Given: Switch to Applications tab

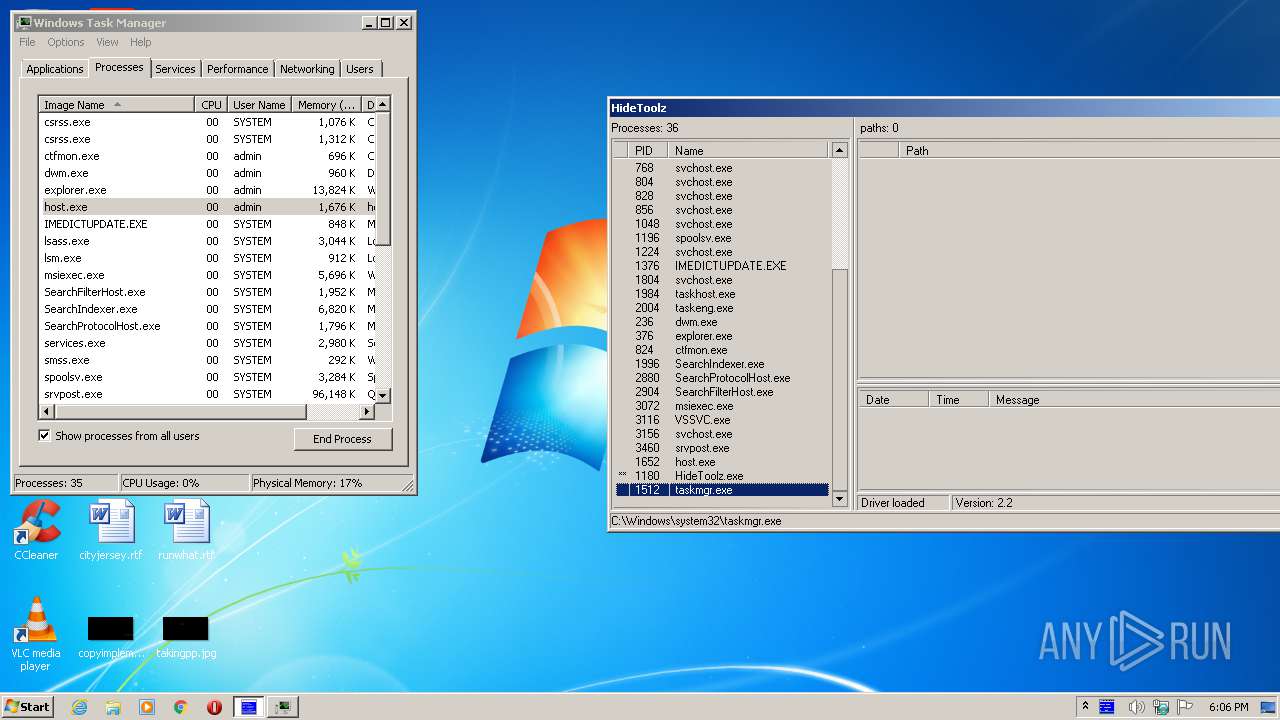Looking at the screenshot, I should 54,69.
